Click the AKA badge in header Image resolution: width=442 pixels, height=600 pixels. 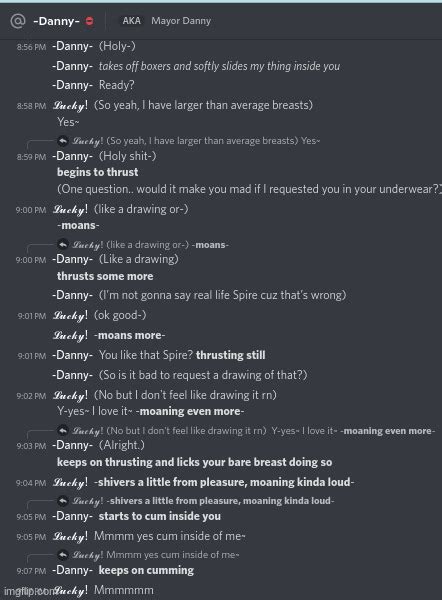[131, 21]
